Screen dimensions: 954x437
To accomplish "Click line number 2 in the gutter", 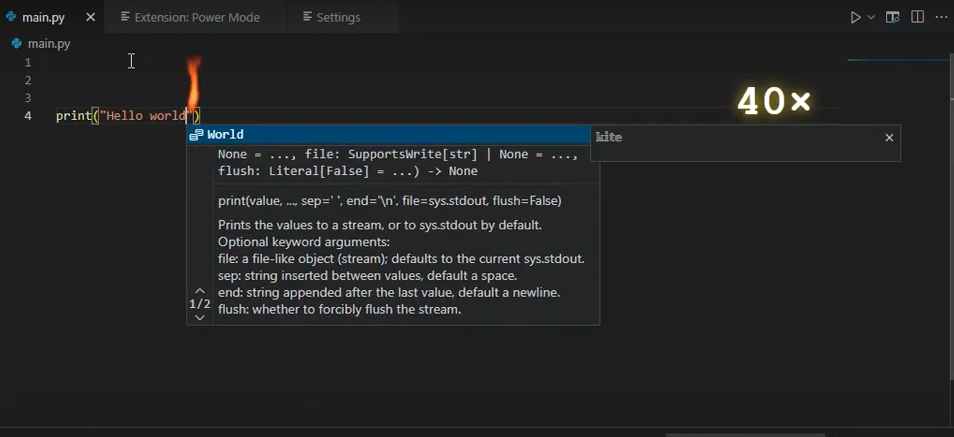I will click(28, 80).
